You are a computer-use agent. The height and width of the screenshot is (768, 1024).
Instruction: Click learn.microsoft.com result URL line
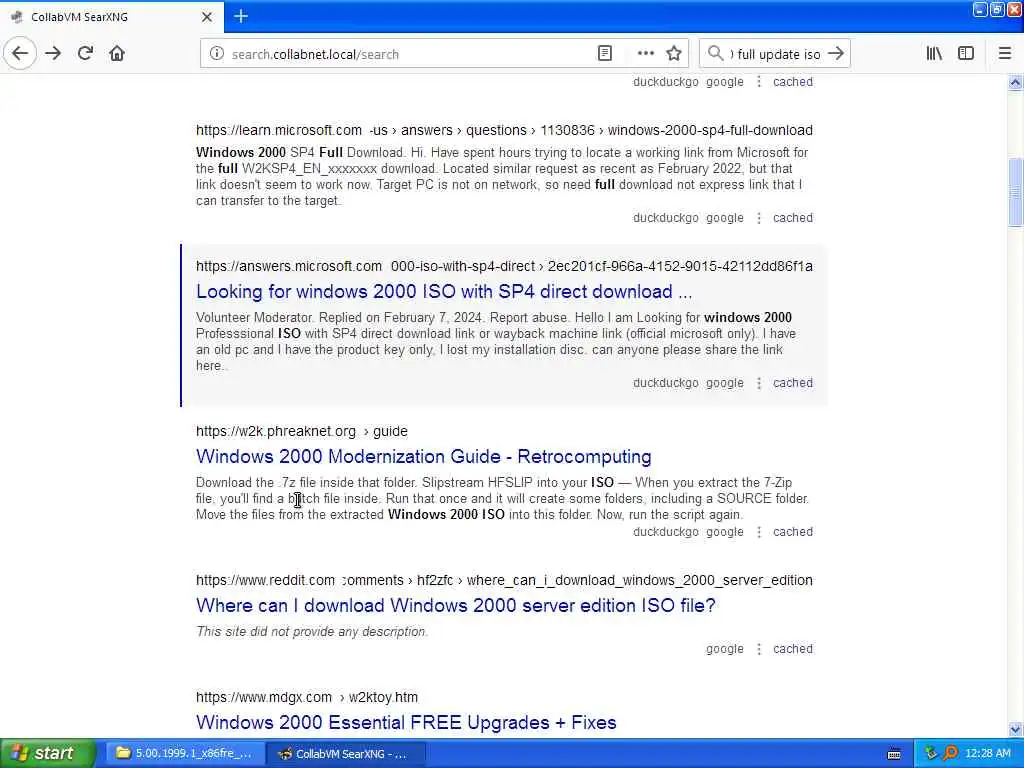click(504, 130)
